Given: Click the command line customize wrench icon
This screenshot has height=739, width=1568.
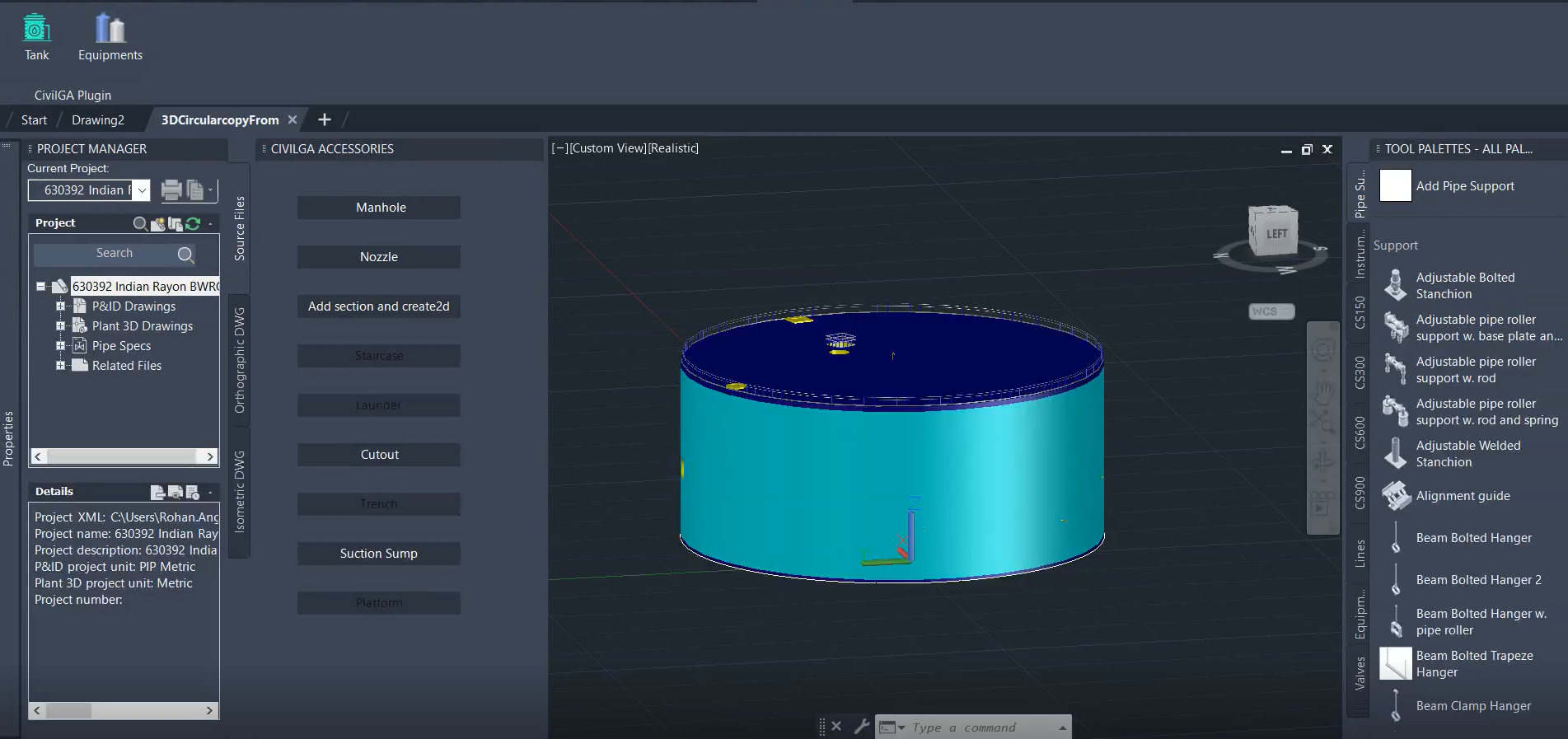Looking at the screenshot, I should [861, 727].
